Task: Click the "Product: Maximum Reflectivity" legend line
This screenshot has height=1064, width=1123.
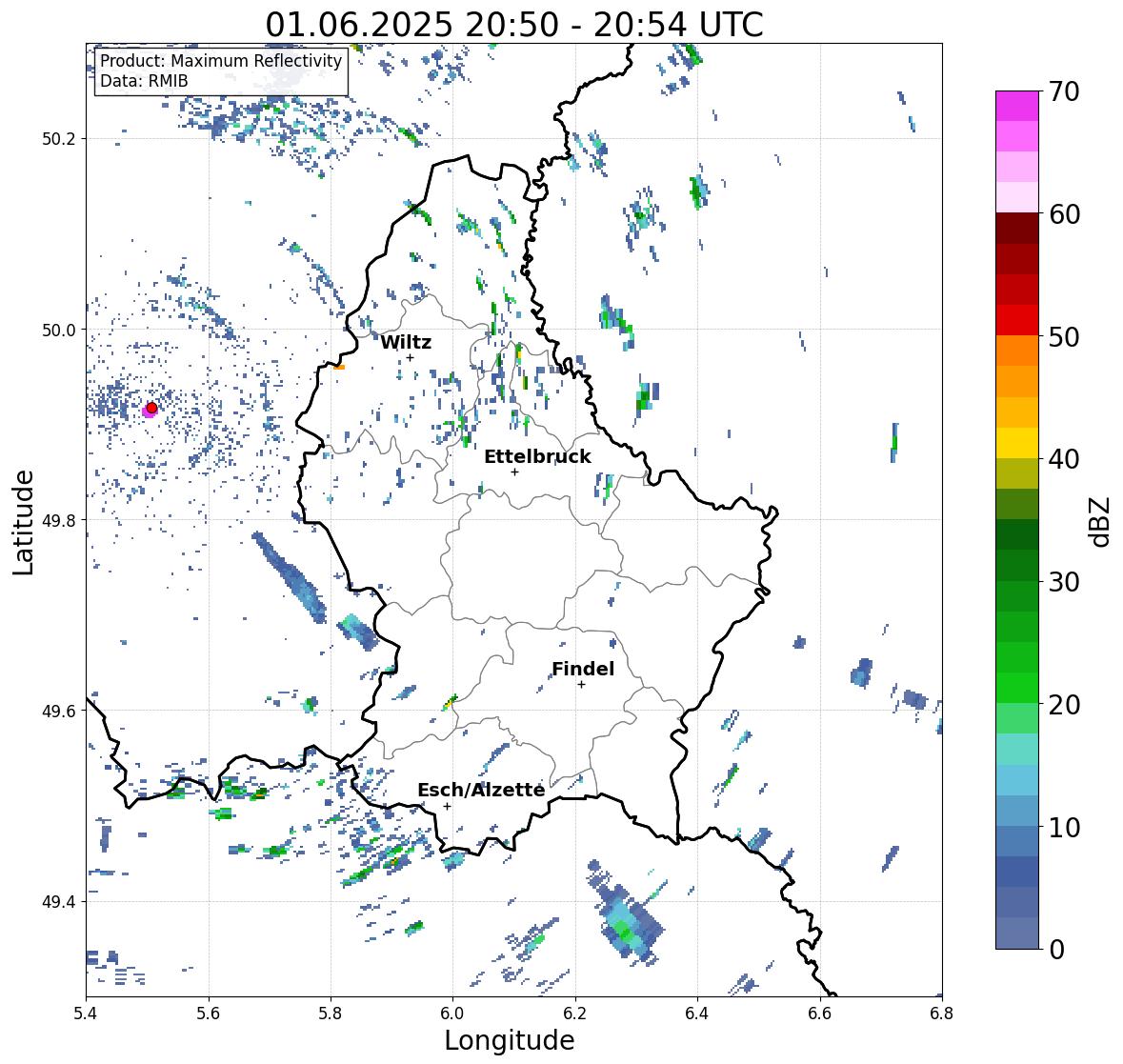Action: click(221, 61)
